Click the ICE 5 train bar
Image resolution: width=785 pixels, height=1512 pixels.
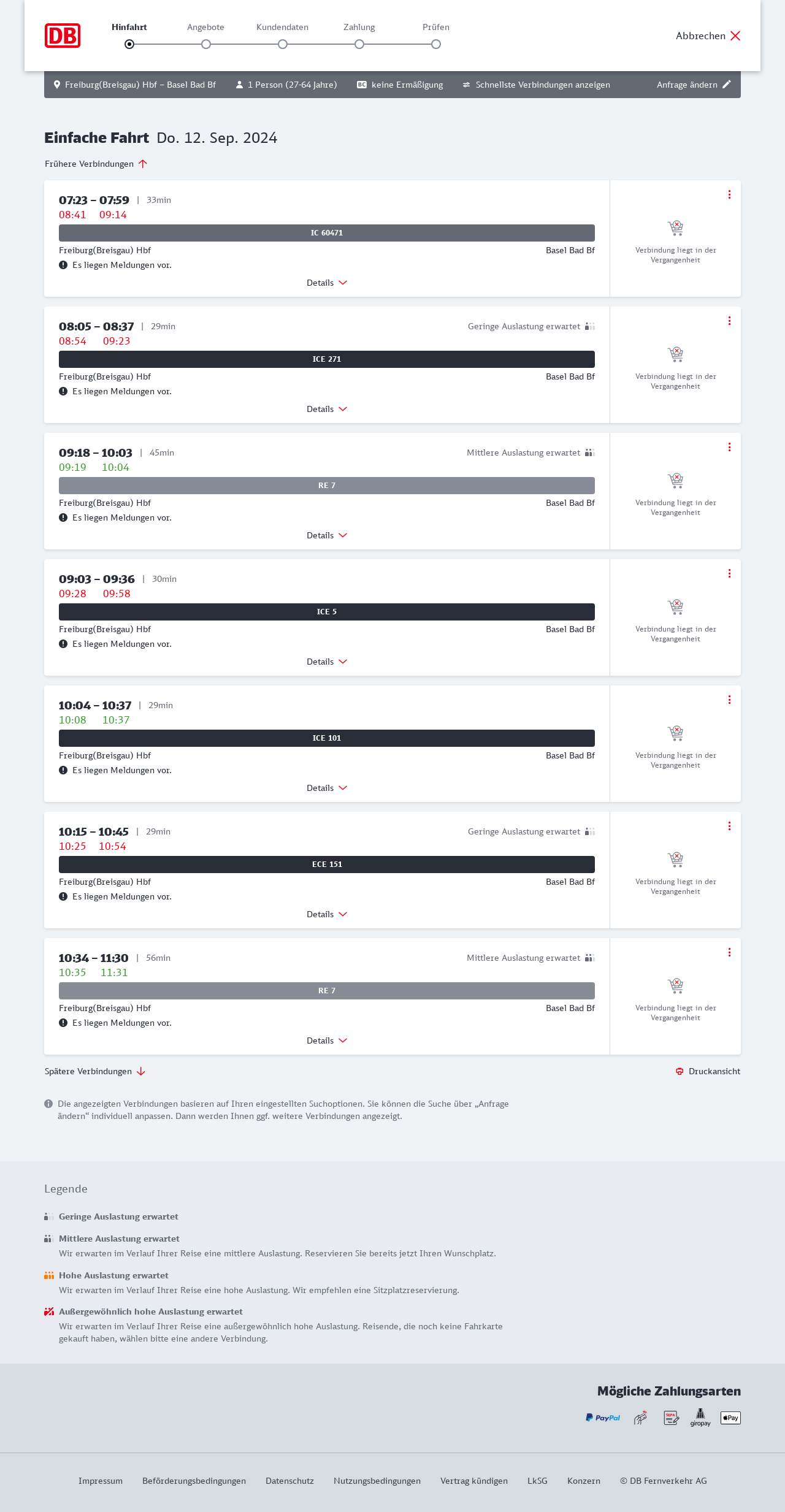pos(327,612)
